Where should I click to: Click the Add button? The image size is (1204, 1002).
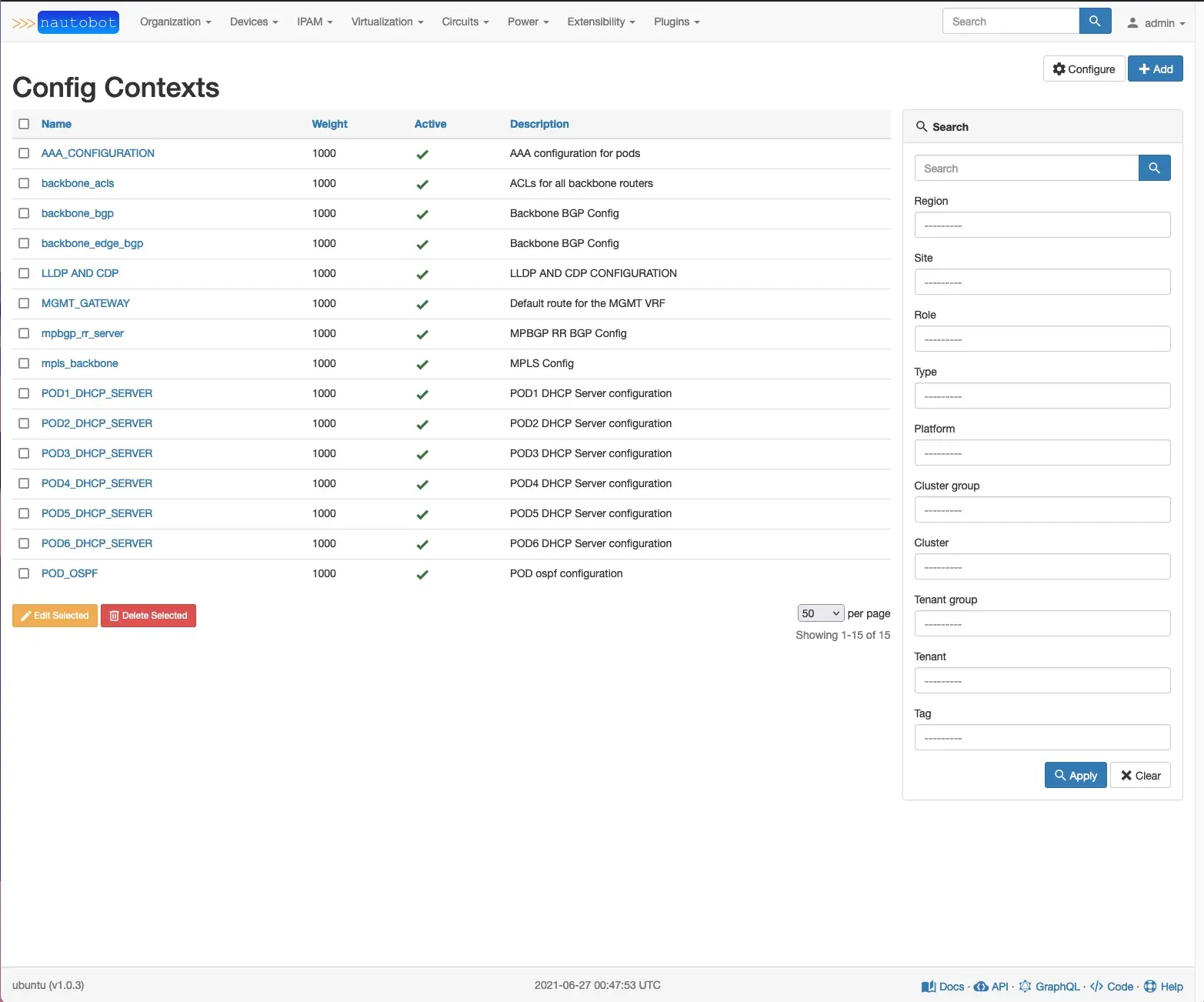(x=1155, y=69)
